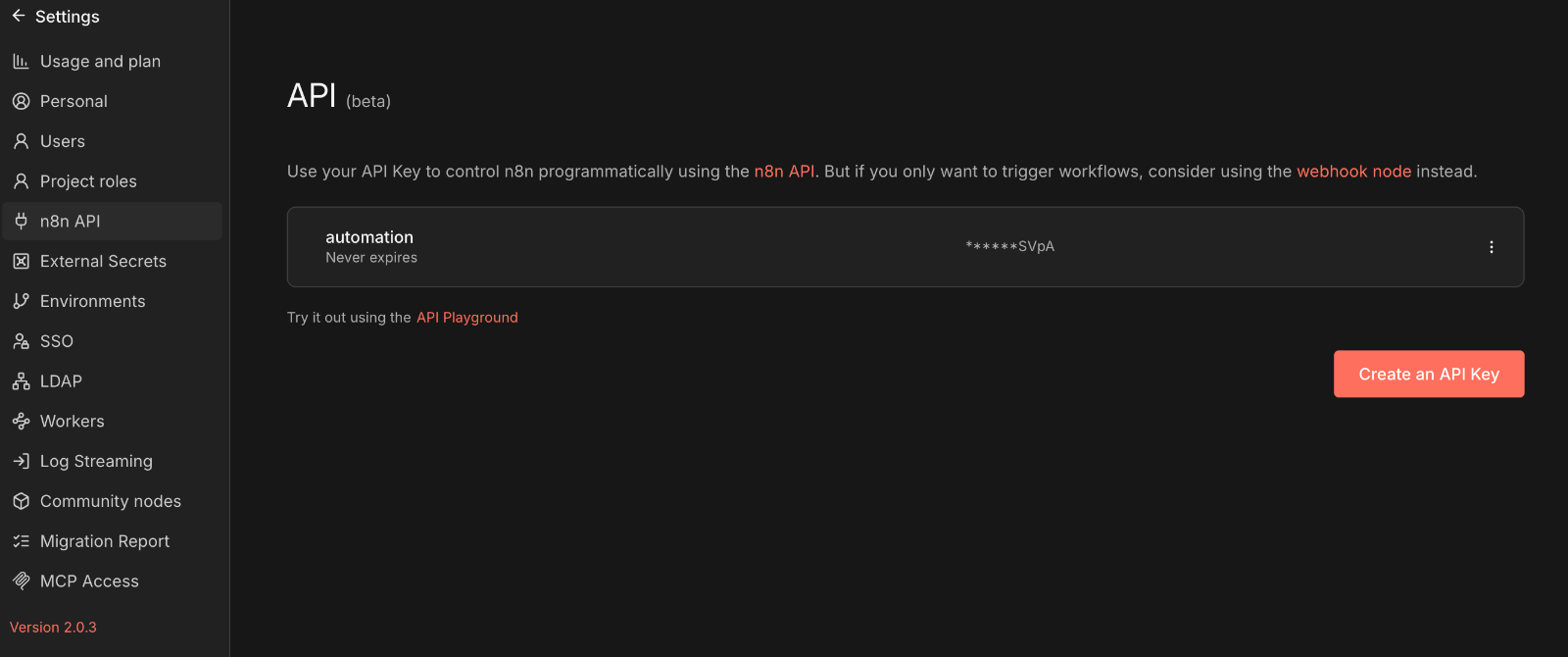Click the LDAP network icon
This screenshot has height=657, width=1568.
[21, 381]
